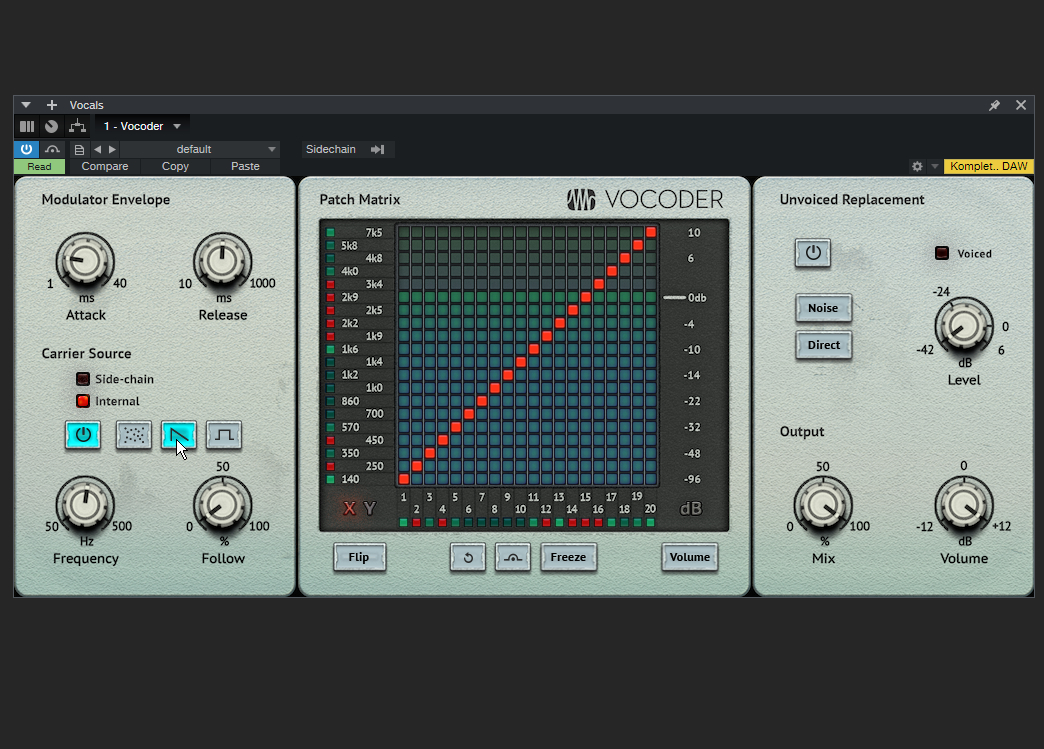Click the Patch Matrix reset icon
This screenshot has width=1044, height=749.
tap(468, 558)
